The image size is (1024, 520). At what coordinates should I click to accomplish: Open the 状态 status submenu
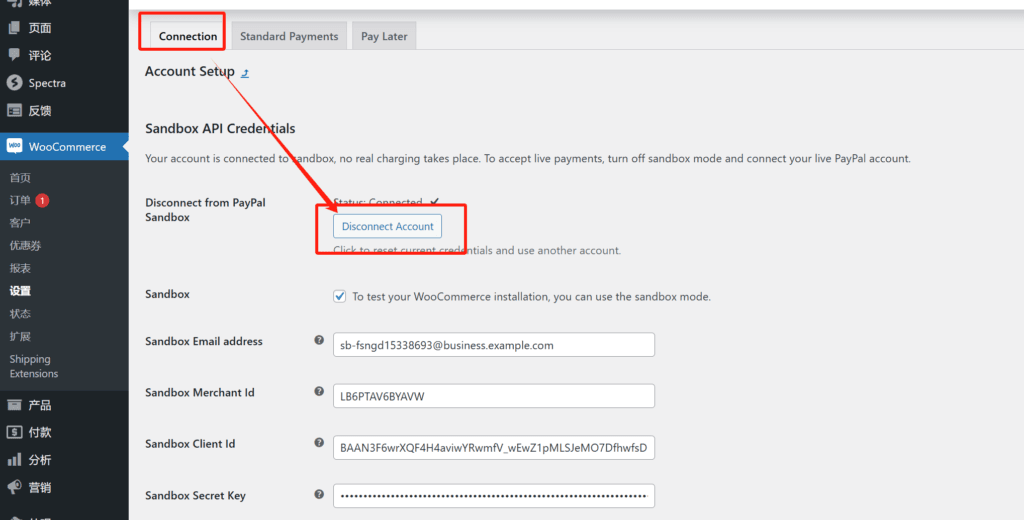click(x=20, y=314)
